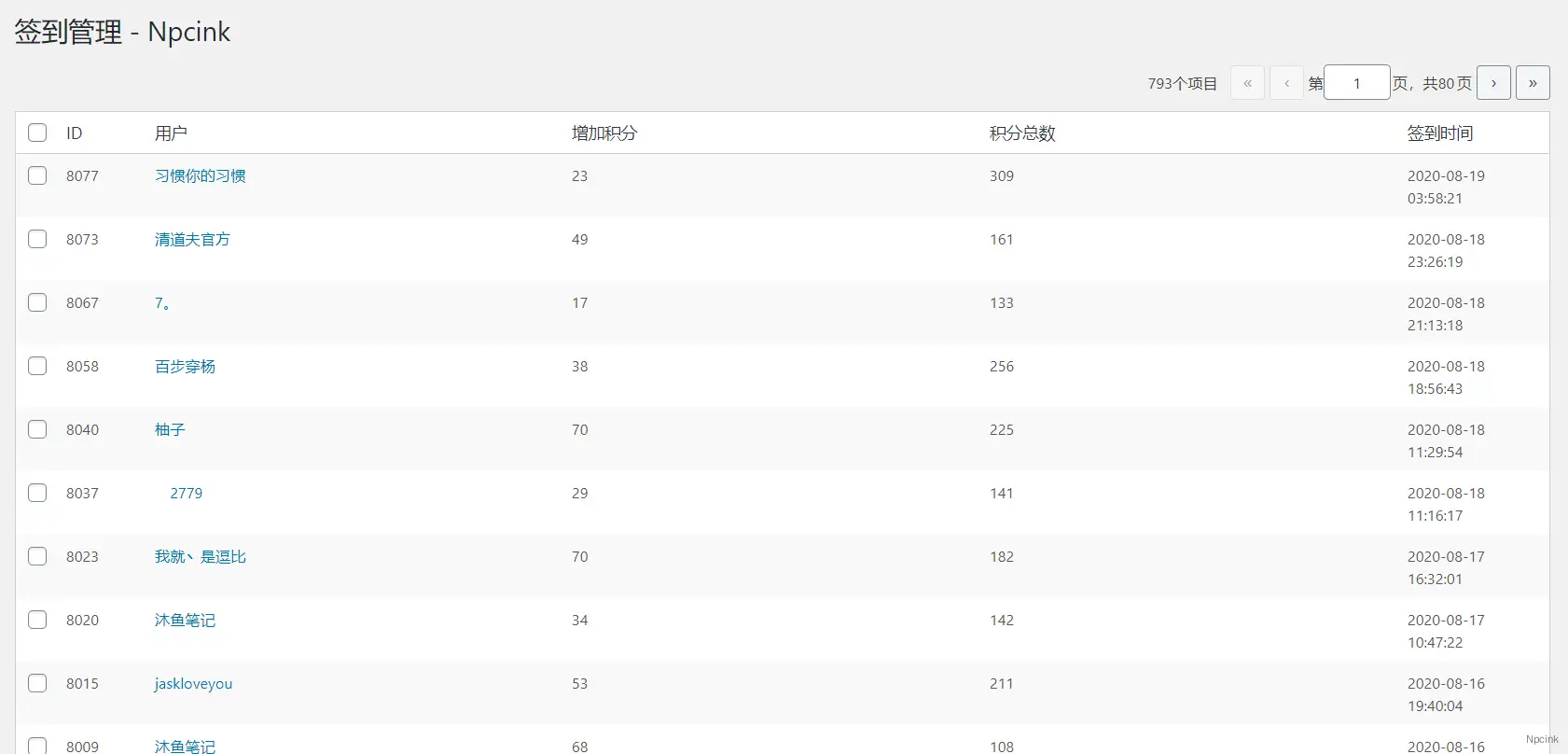Click the 签到时间 column header
Viewport: 1568px width, 754px height.
[x=1439, y=133]
